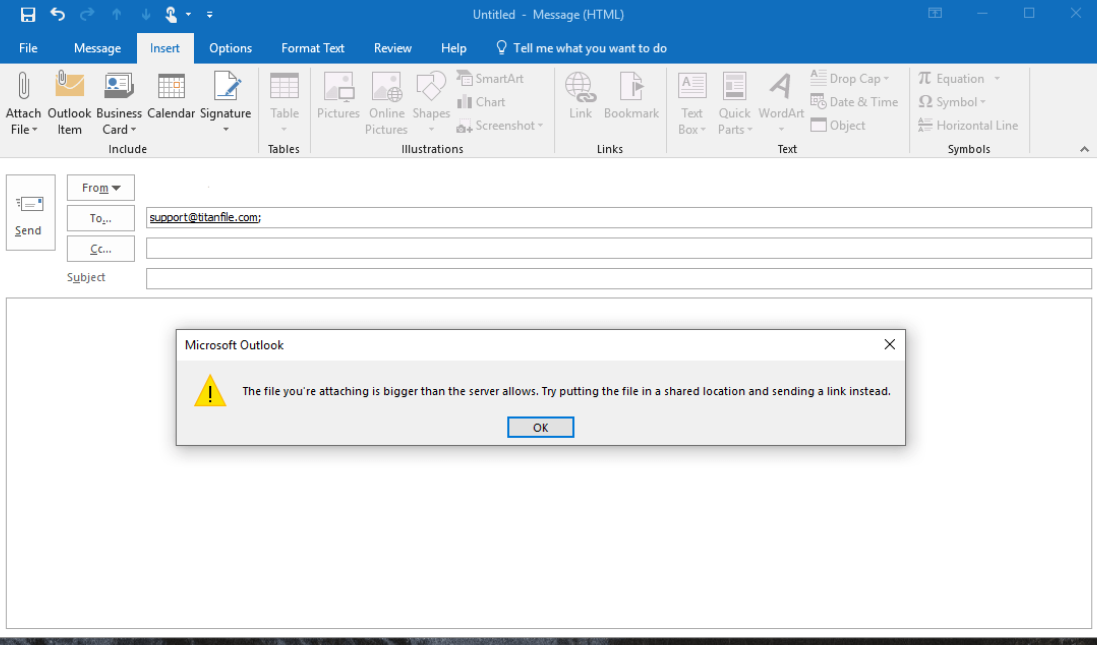Open the Format Text ribbon tab
Viewport: 1097px width, 645px height.
point(313,47)
